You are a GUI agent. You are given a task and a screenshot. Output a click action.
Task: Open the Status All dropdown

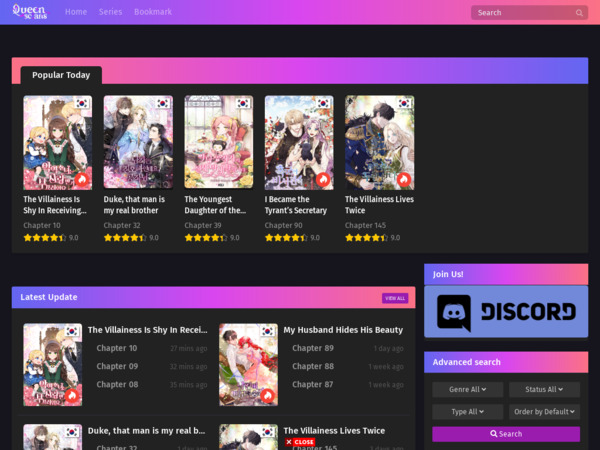[544, 390]
